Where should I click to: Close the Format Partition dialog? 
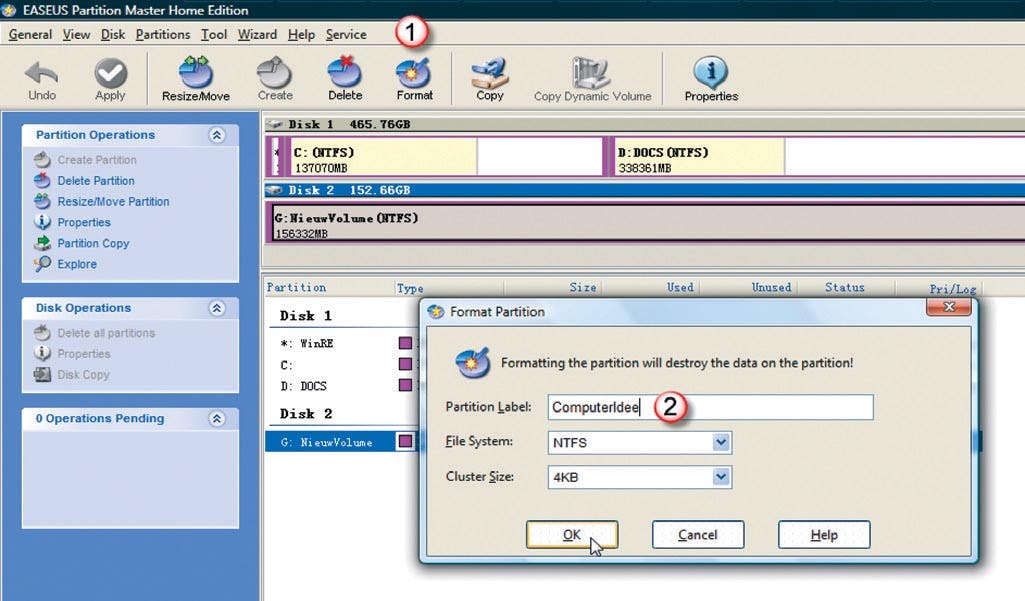point(949,307)
